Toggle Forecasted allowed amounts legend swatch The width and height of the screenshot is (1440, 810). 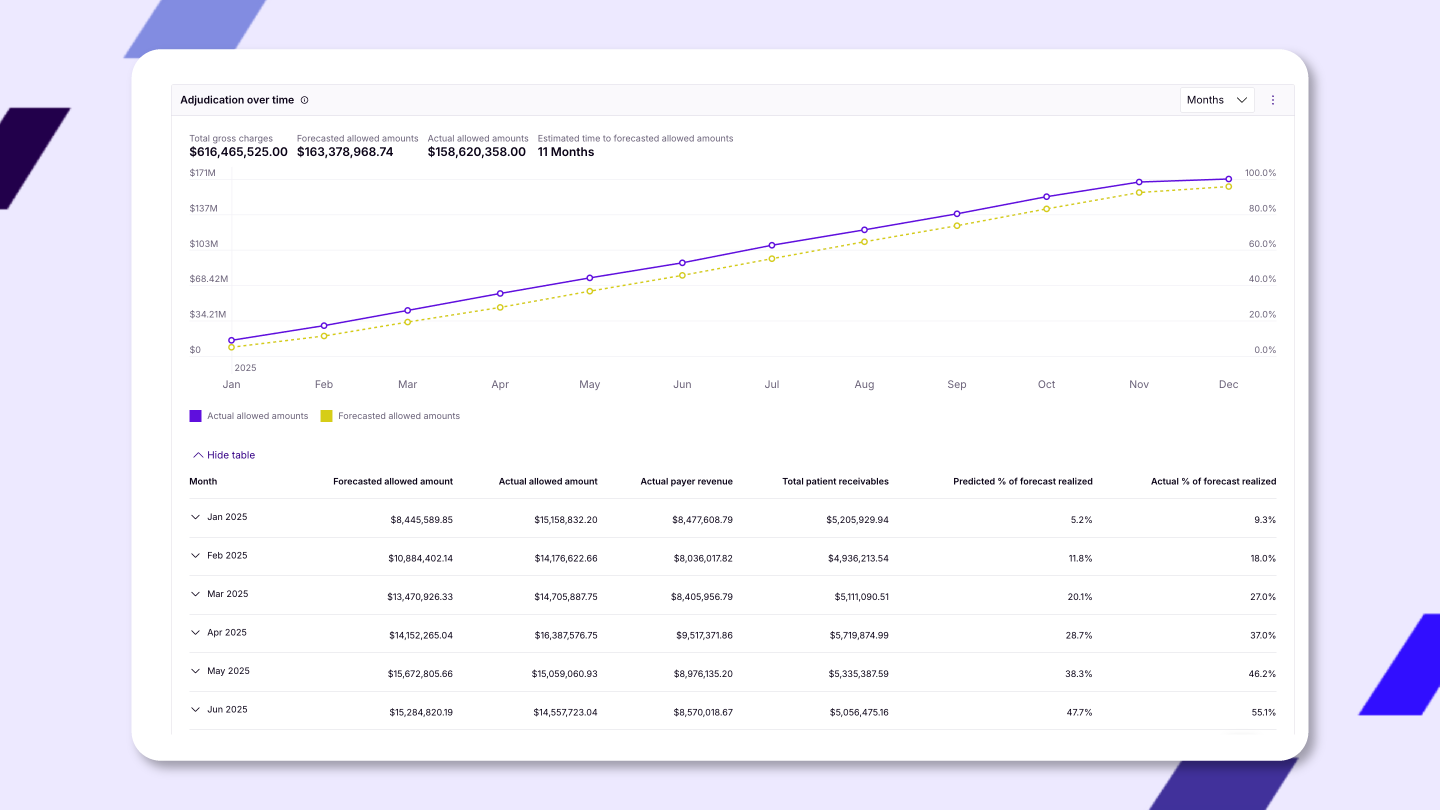[326, 416]
